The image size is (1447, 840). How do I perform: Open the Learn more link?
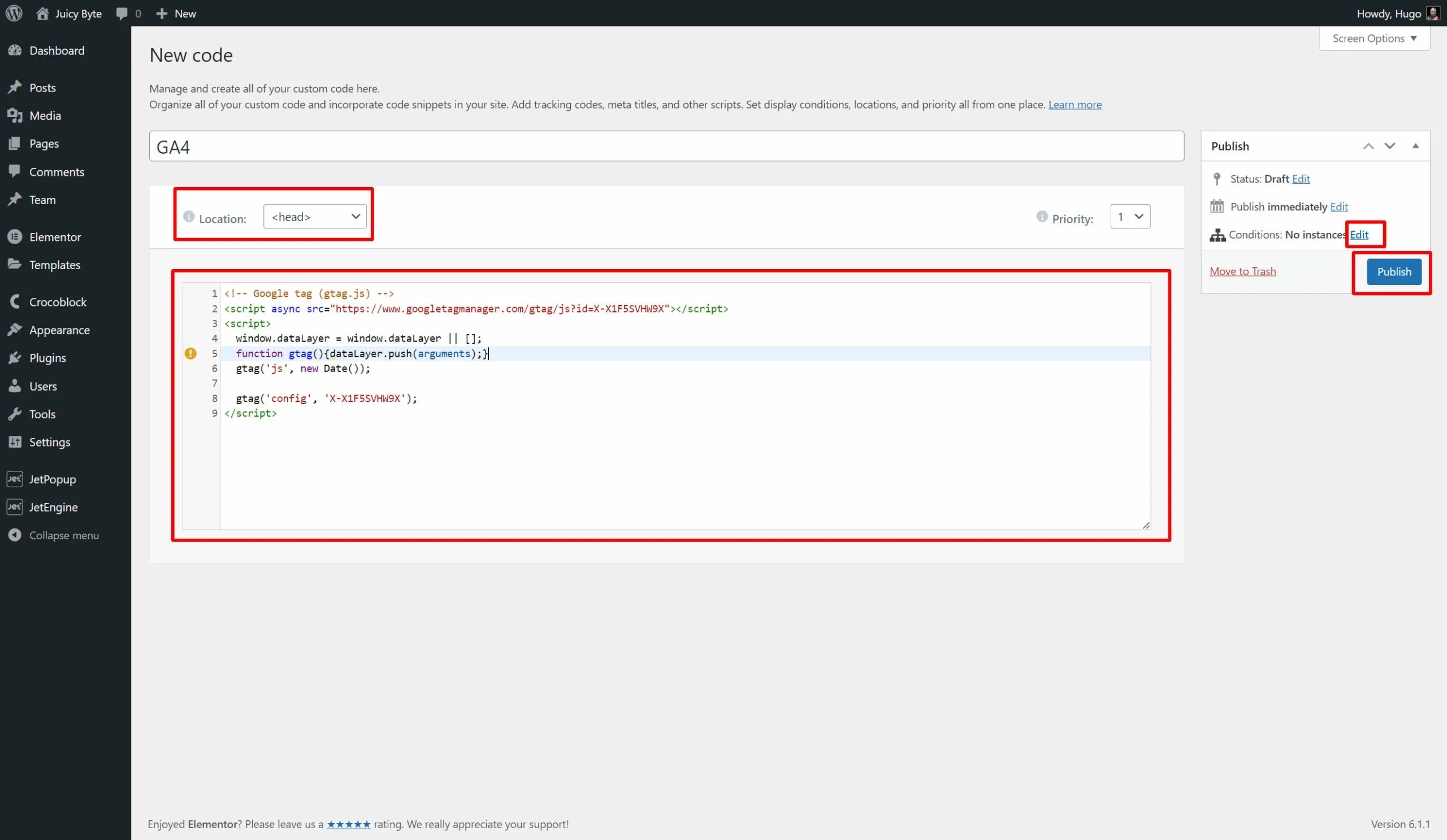click(1075, 105)
